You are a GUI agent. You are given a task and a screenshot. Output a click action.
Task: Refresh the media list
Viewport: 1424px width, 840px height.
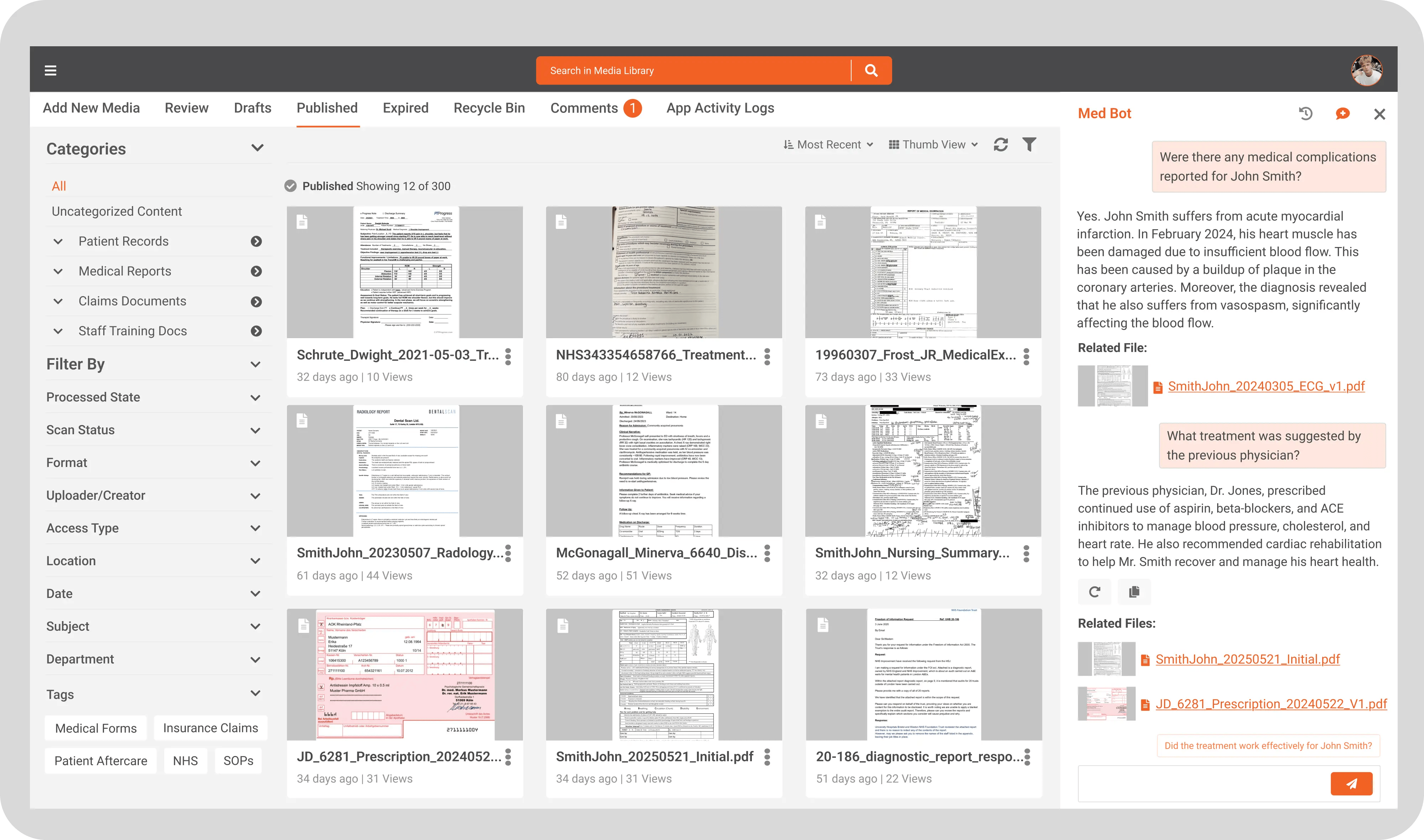tap(1001, 145)
